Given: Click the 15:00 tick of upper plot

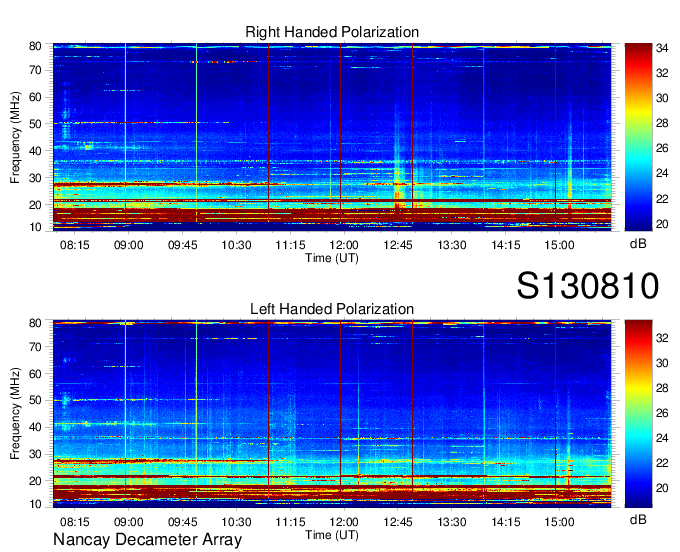Looking at the screenshot, I should (559, 245).
